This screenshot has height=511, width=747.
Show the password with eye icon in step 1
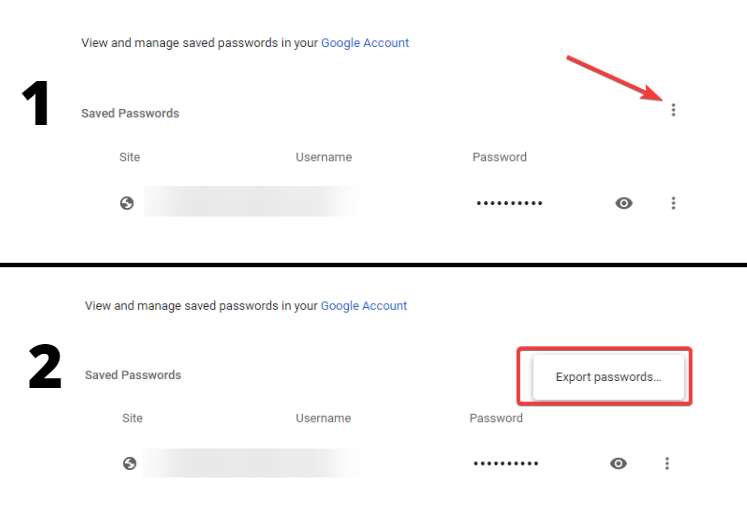coord(624,203)
